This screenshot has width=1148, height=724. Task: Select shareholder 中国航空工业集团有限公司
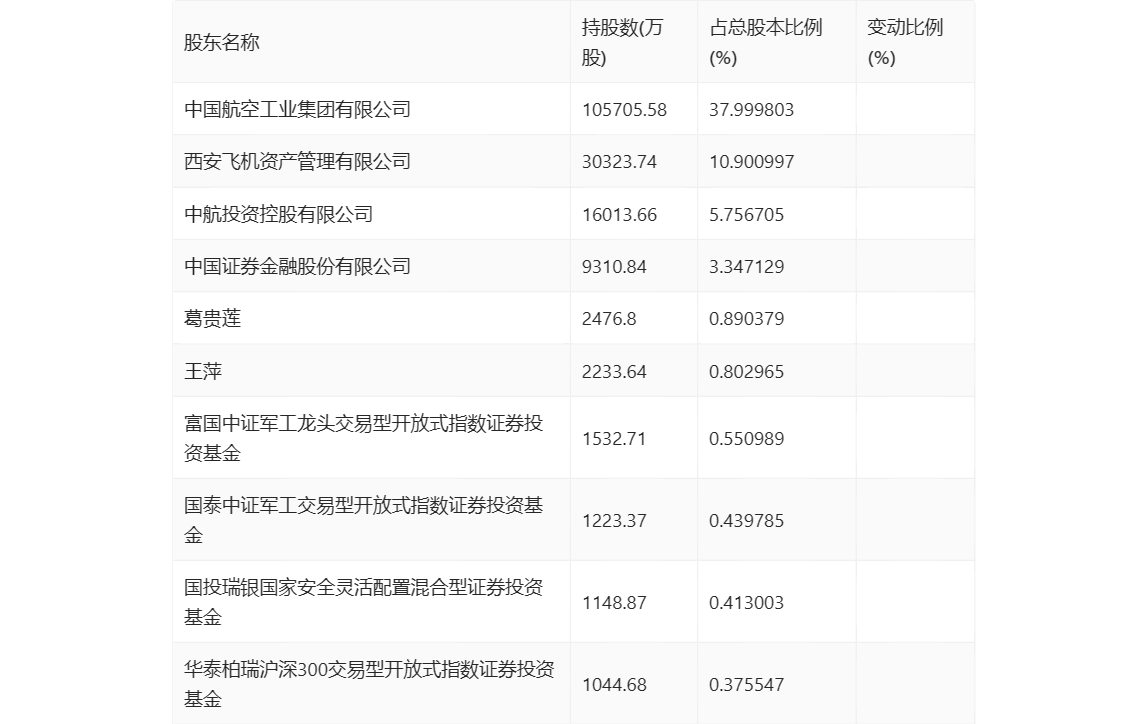[297, 109]
